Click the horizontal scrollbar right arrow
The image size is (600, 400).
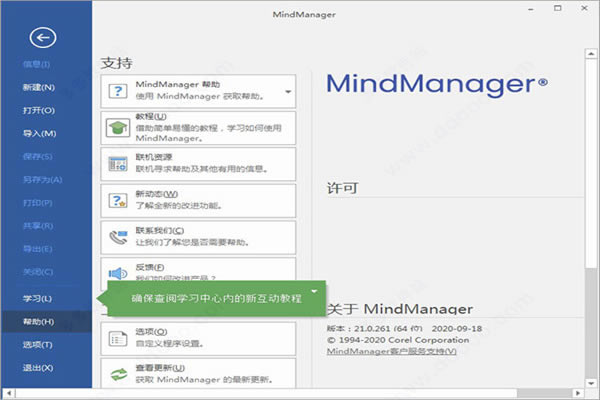(578, 393)
